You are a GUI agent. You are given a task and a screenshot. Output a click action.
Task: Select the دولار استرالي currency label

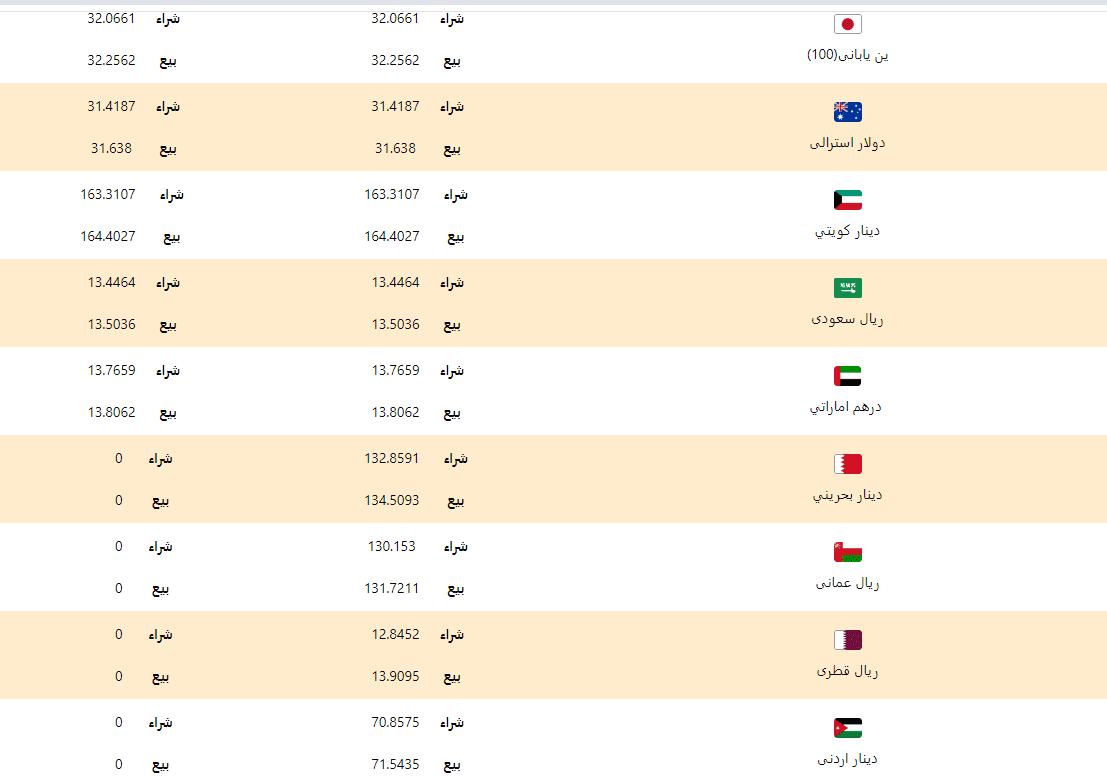pos(847,143)
